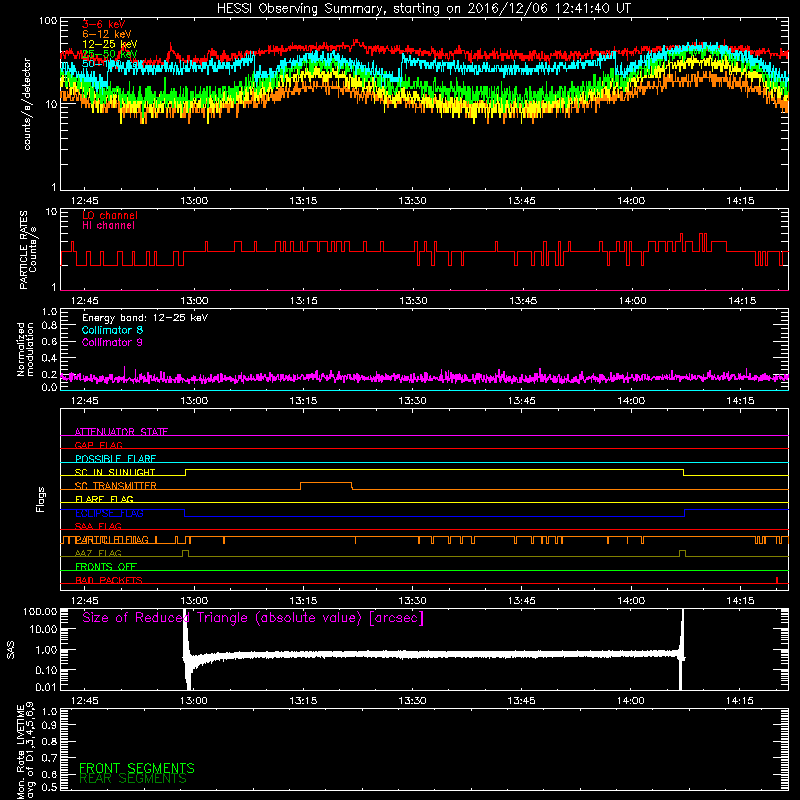Click the Mon. Rate LIVETIME axis label
Image resolution: width=800 pixels, height=800 pixels.
[25, 750]
